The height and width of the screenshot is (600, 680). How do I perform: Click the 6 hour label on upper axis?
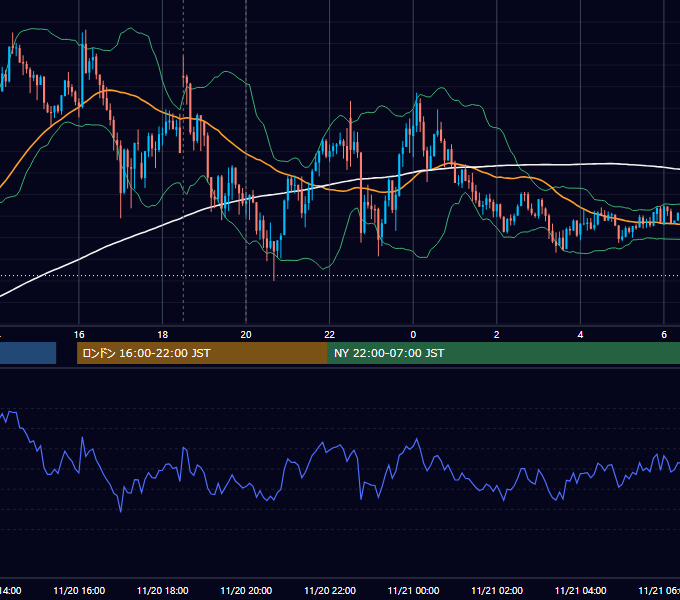664,335
